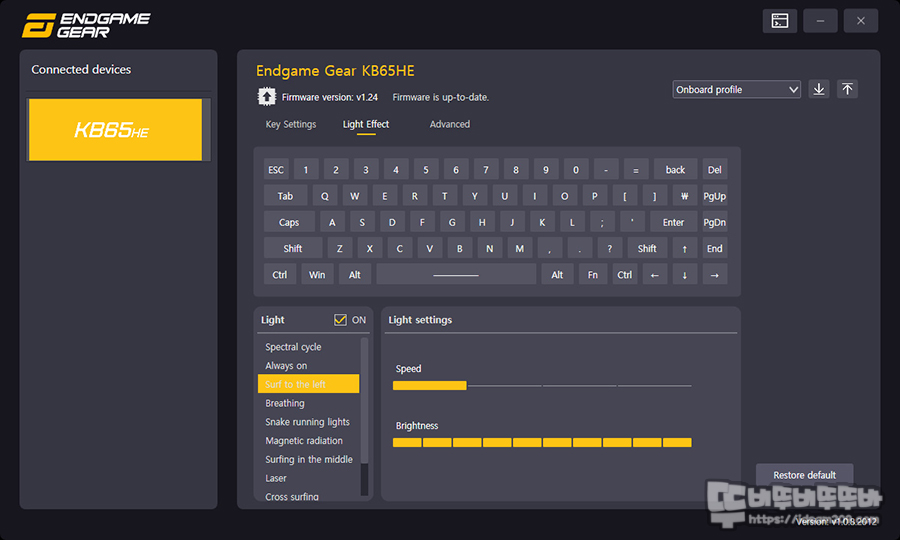The height and width of the screenshot is (540, 900).
Task: Open the console window icon in title bar
Action: pyautogui.click(x=779, y=21)
